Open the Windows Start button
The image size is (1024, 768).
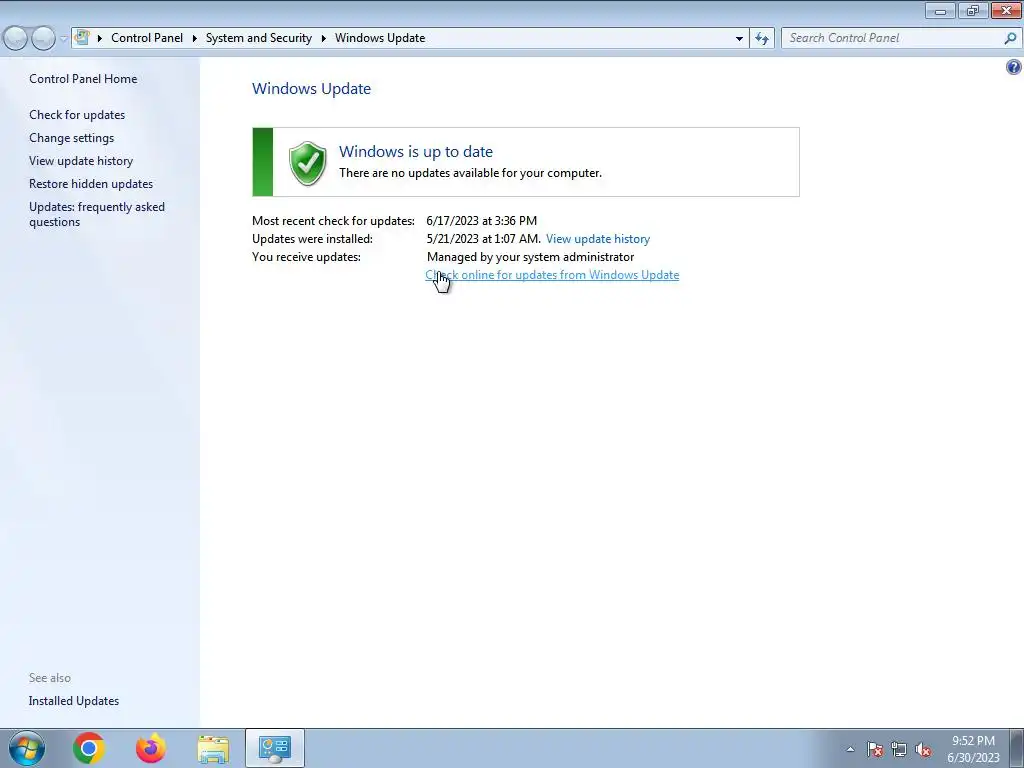click(x=27, y=748)
